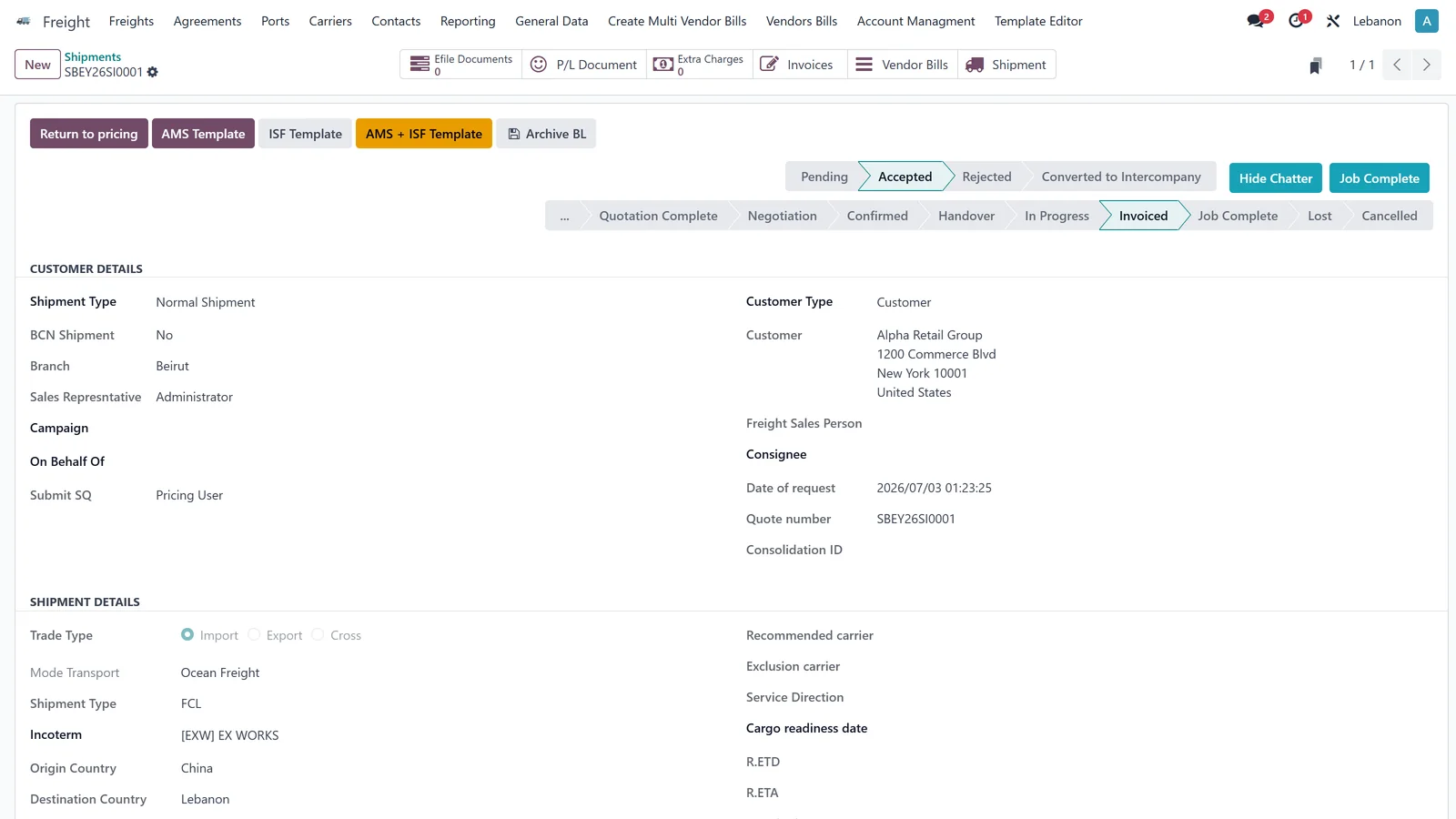This screenshot has width=1456, height=819.
Task: Click the Archive BL button
Action: (546, 134)
